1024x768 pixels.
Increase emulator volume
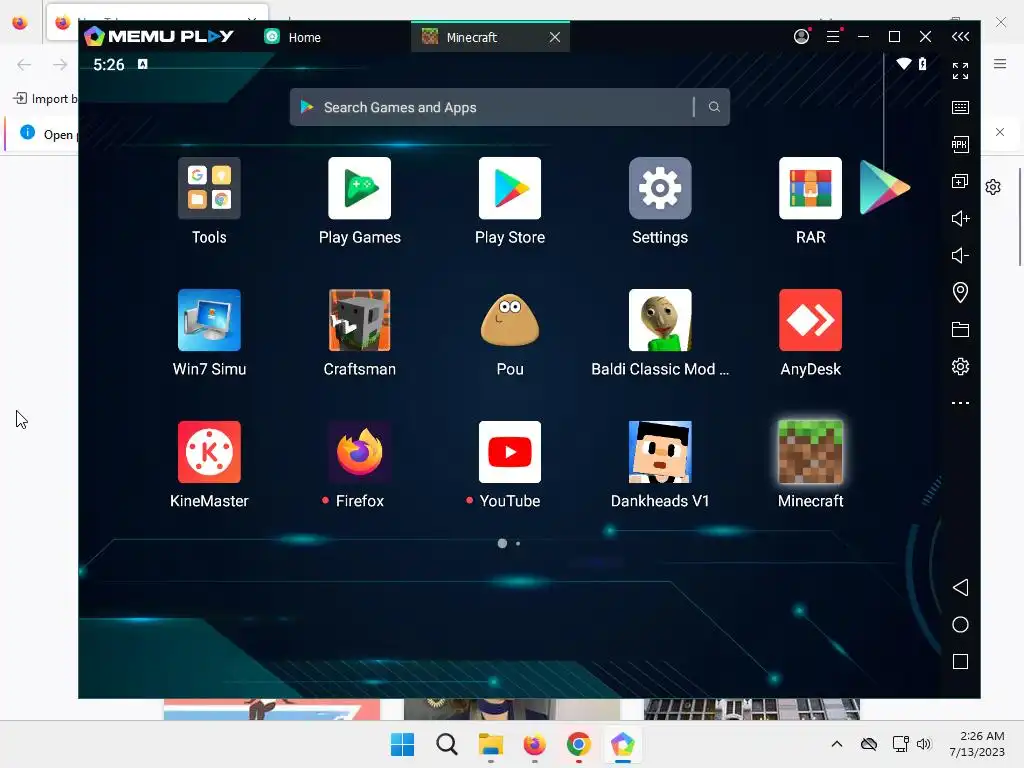[x=960, y=218]
